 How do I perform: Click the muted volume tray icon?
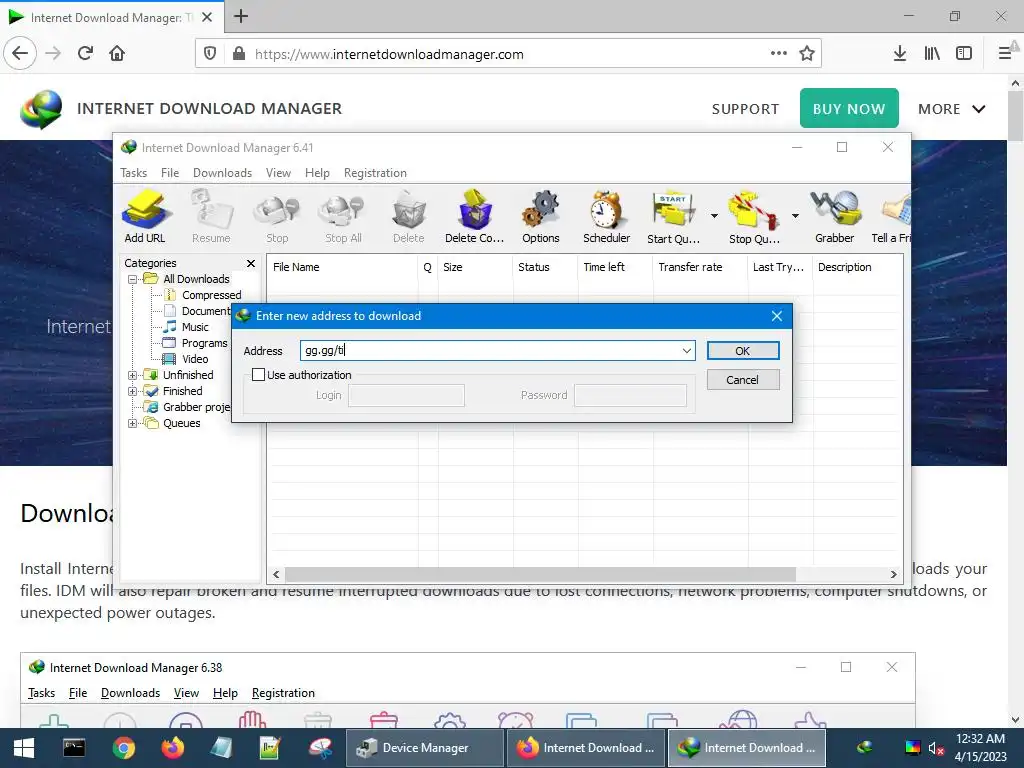point(936,748)
